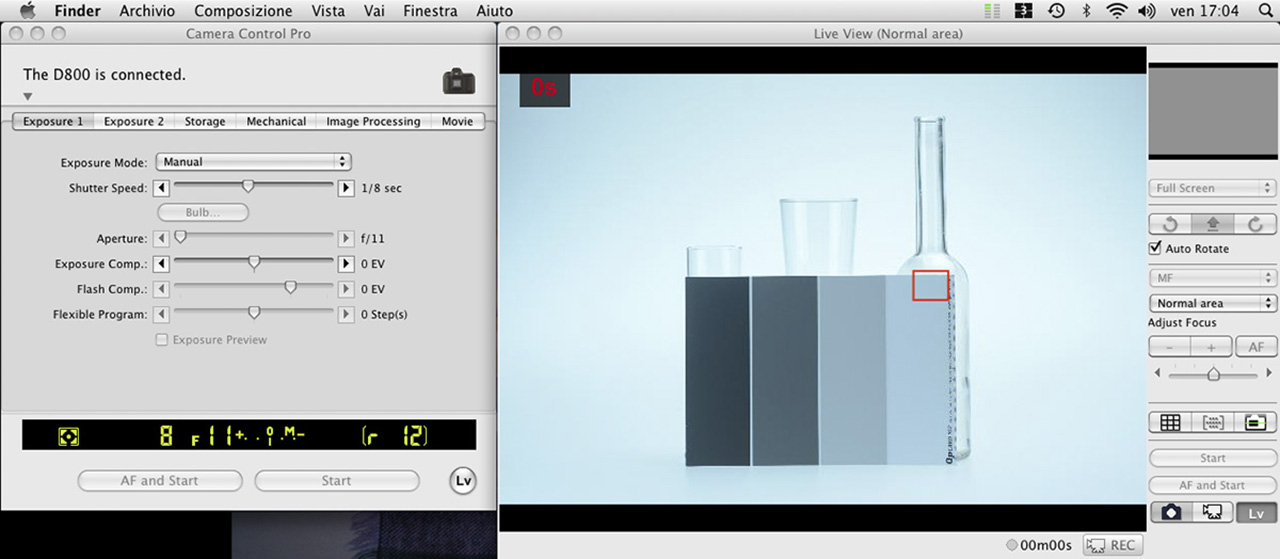The image size is (1280, 559).
Task: Increase shutter speed with right arrow
Action: click(346, 187)
